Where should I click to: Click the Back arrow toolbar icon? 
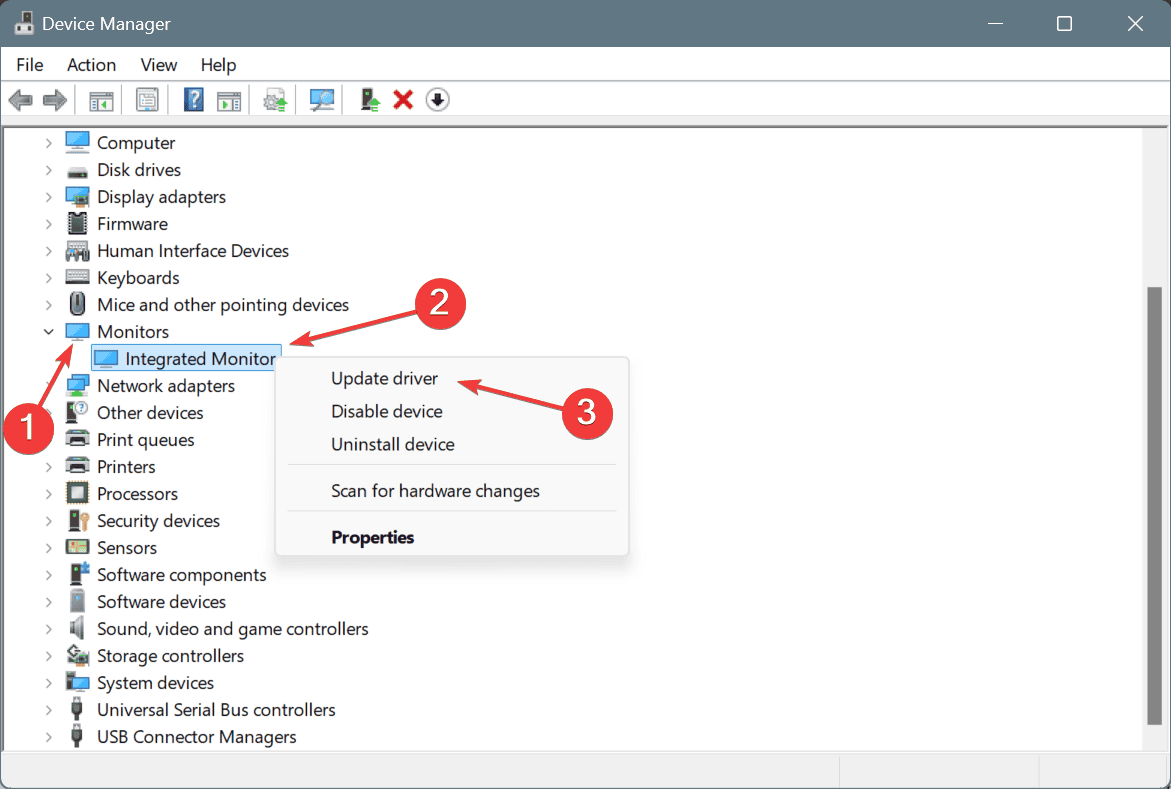[20, 100]
